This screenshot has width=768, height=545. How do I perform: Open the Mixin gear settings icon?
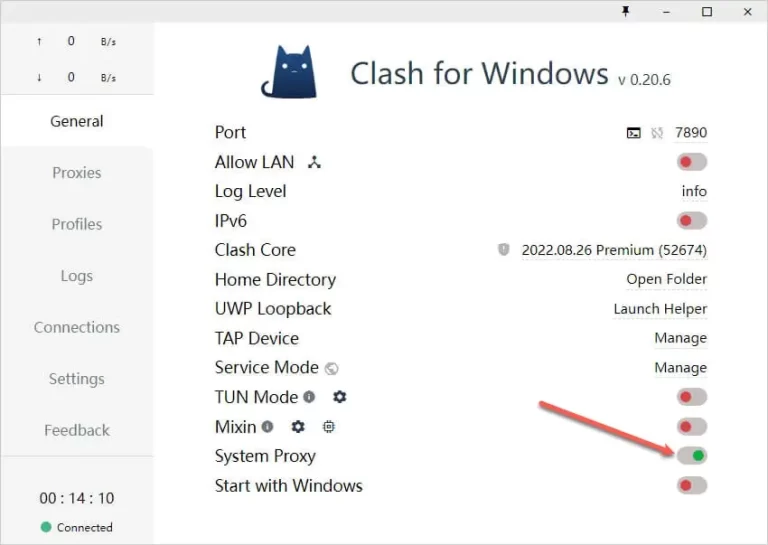click(298, 427)
